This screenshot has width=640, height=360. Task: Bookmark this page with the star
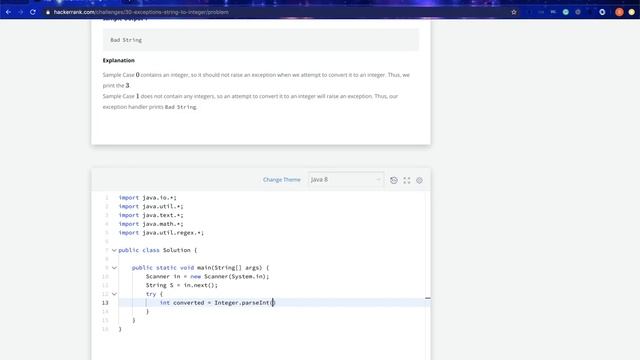(x=514, y=12)
